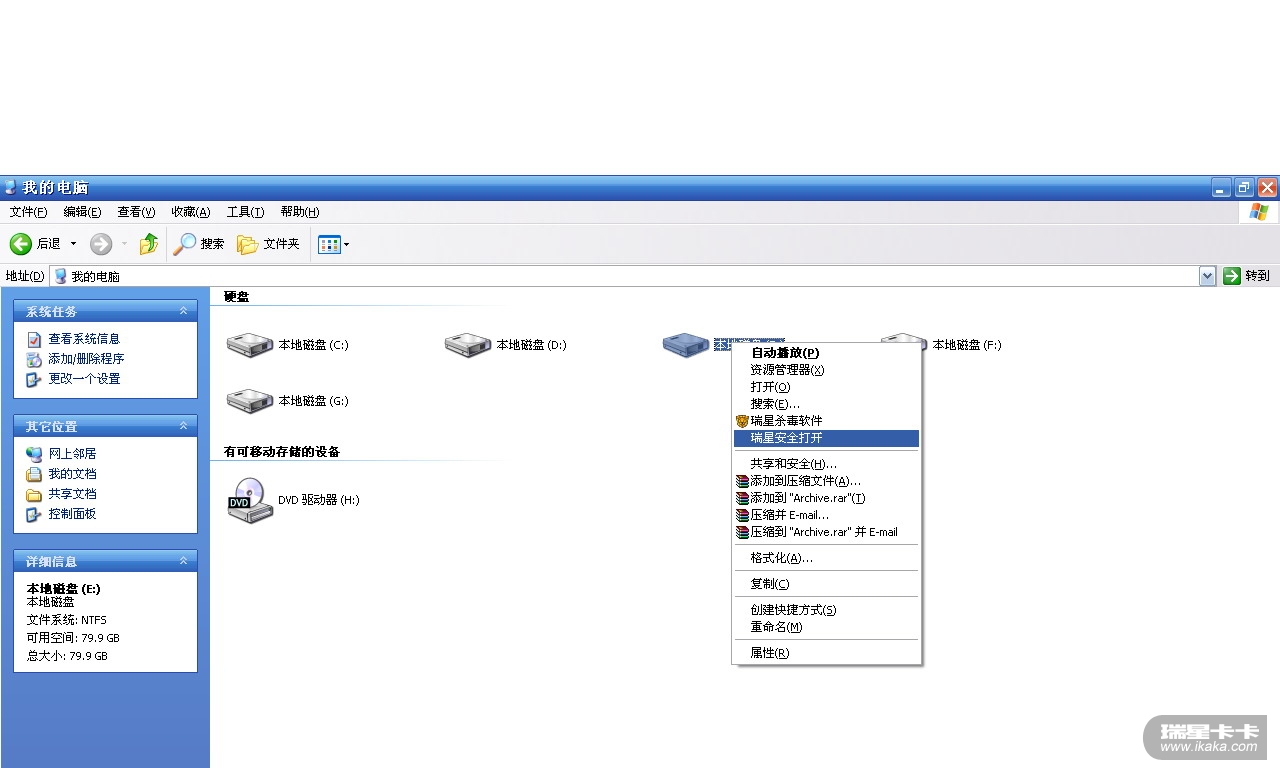
Task: Click the 文件系统: NTFS detail text
Action: 66,620
